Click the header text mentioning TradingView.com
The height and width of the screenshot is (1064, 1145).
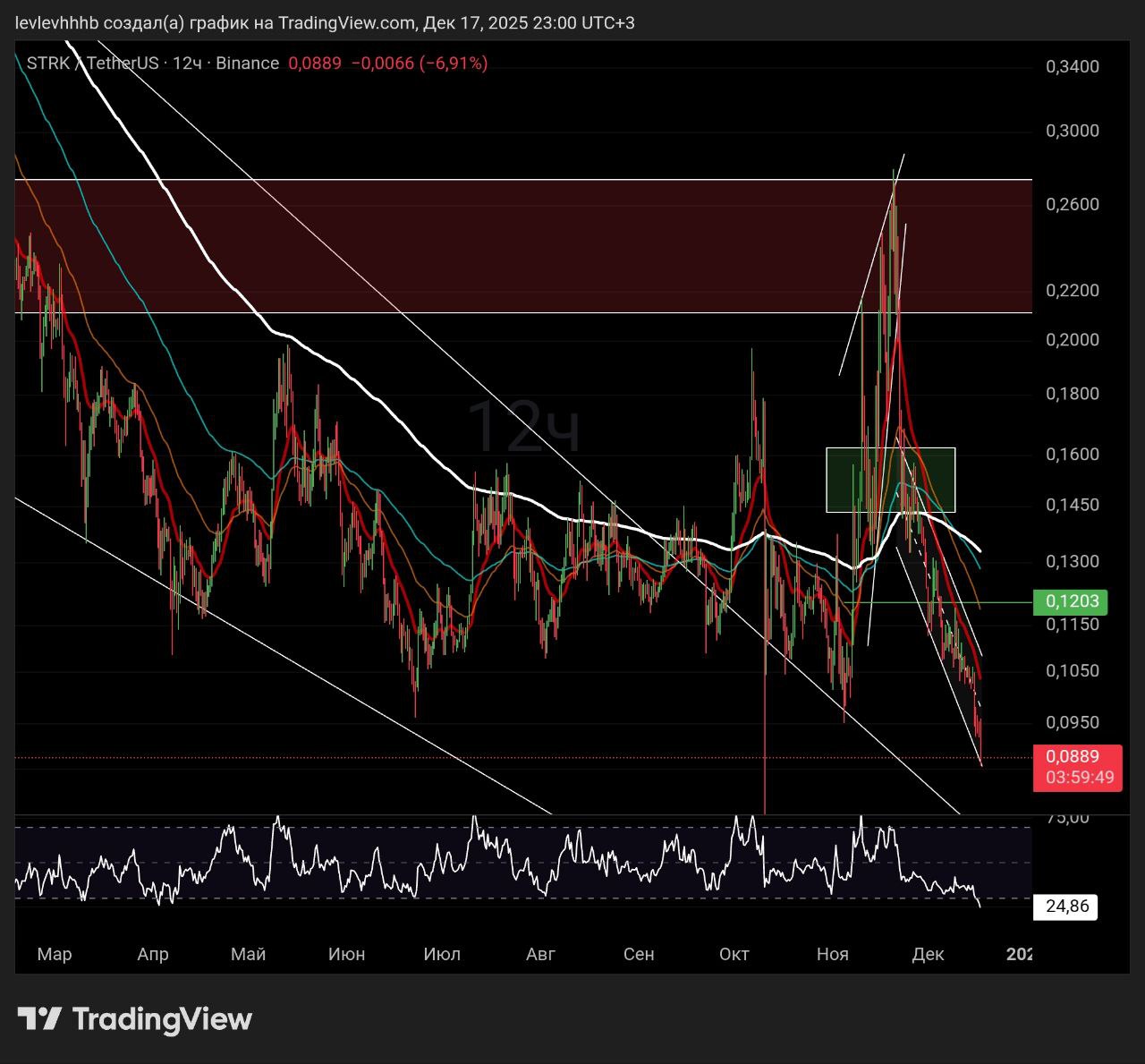326,22
